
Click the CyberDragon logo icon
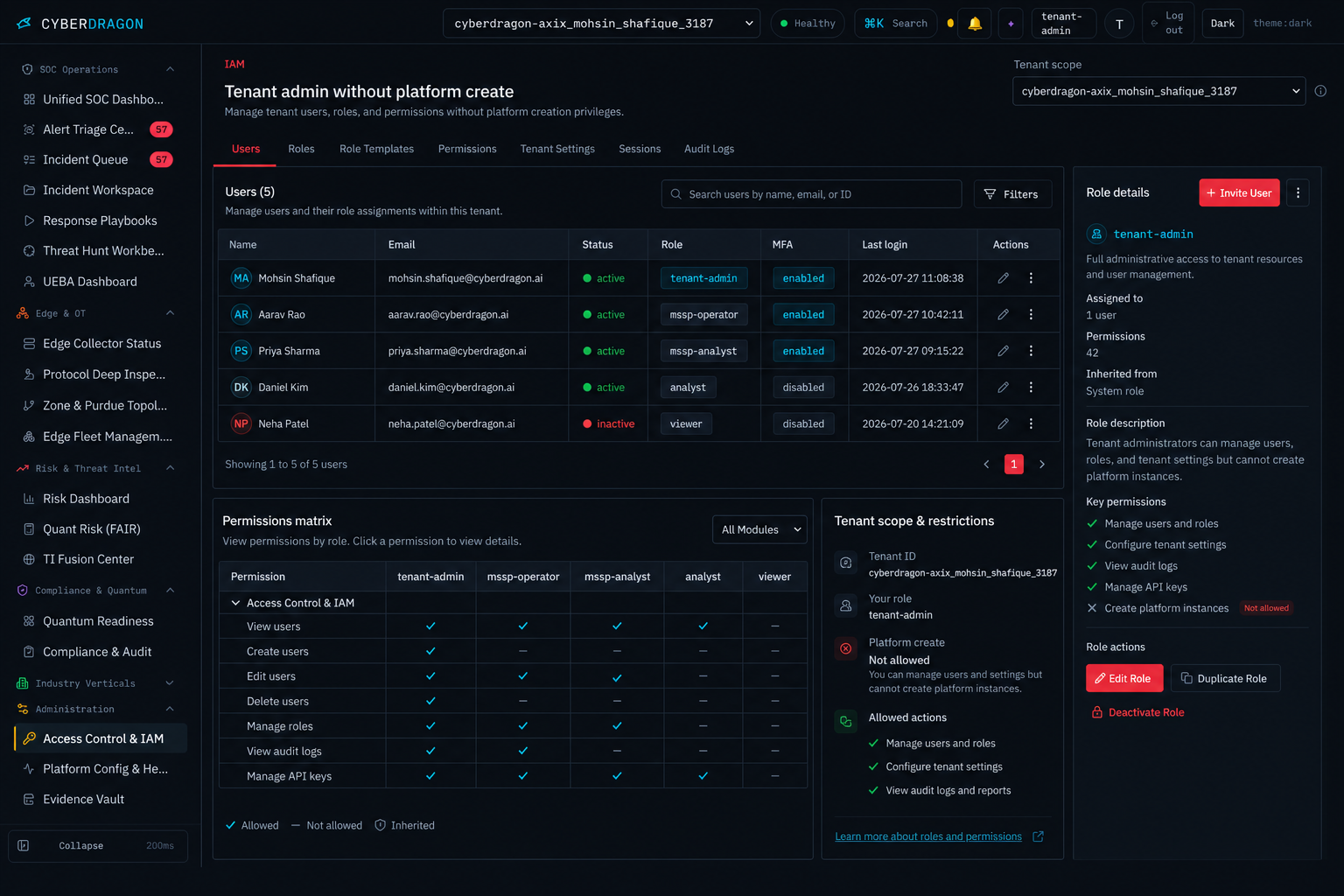click(24, 24)
